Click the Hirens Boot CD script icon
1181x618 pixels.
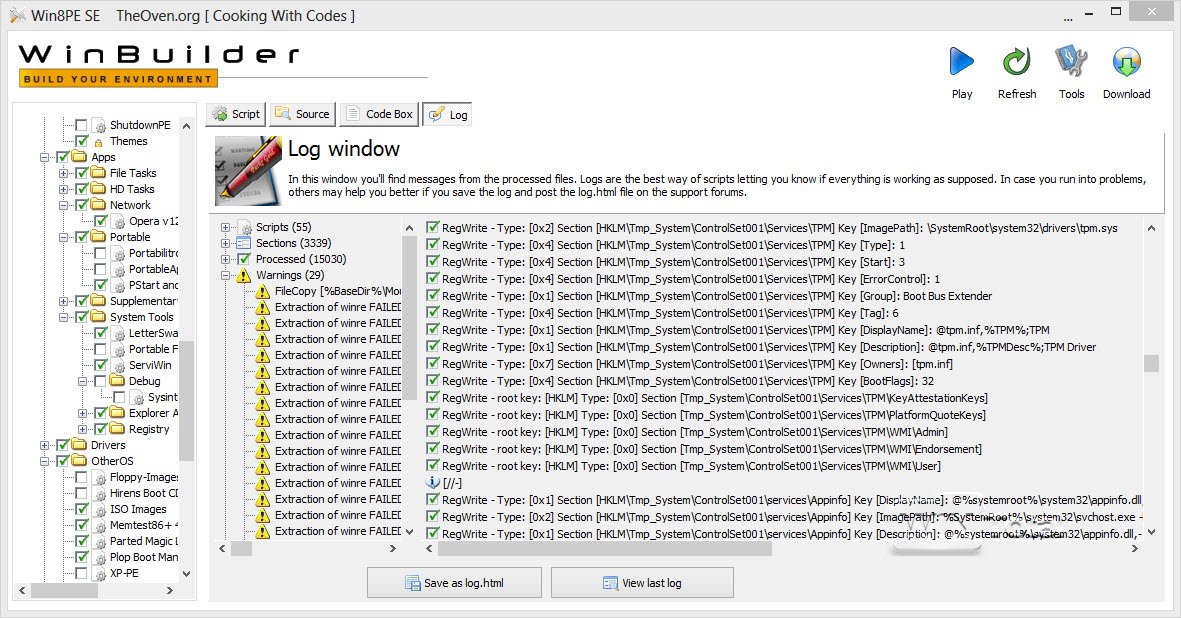99,494
